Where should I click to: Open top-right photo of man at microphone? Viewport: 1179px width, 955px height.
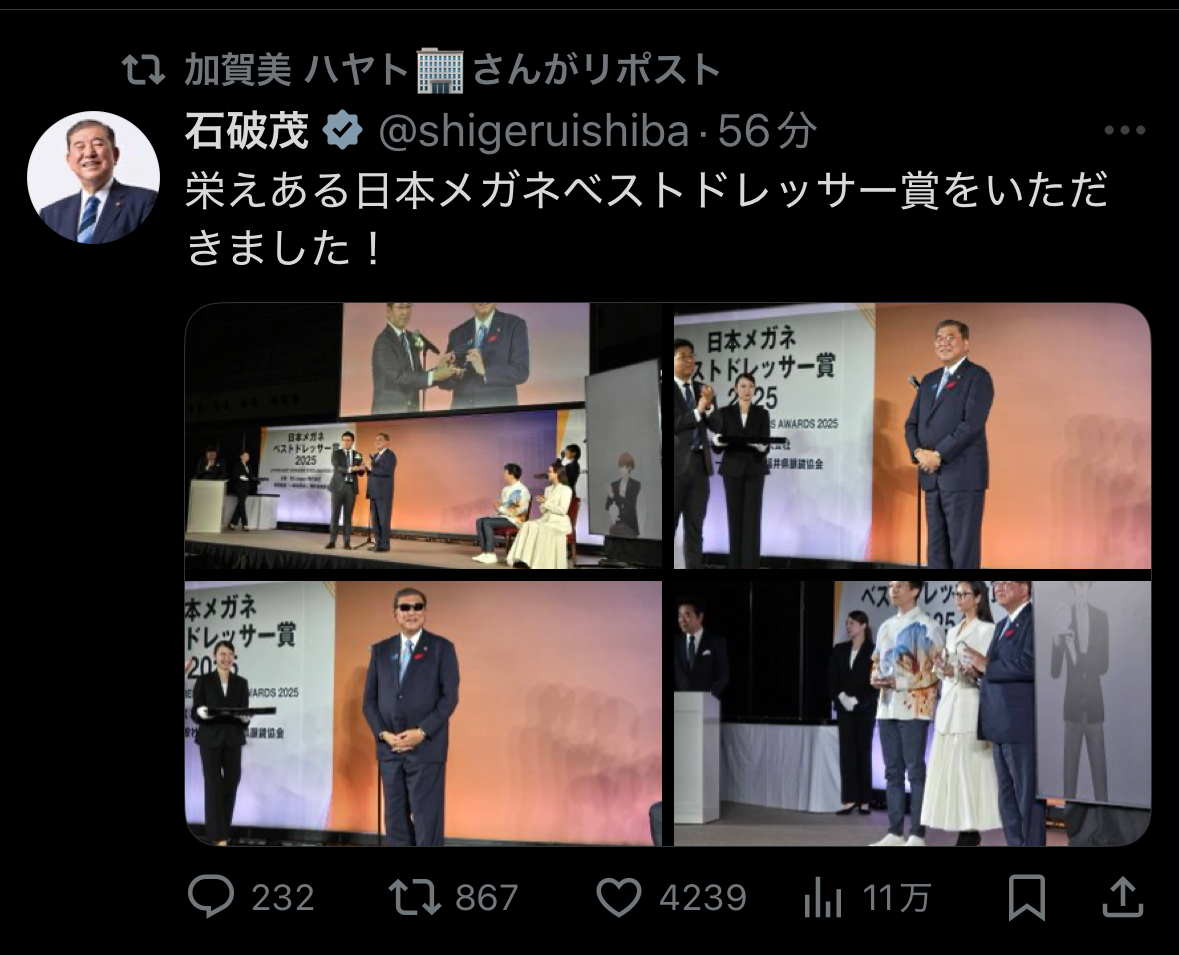[x=912, y=435]
